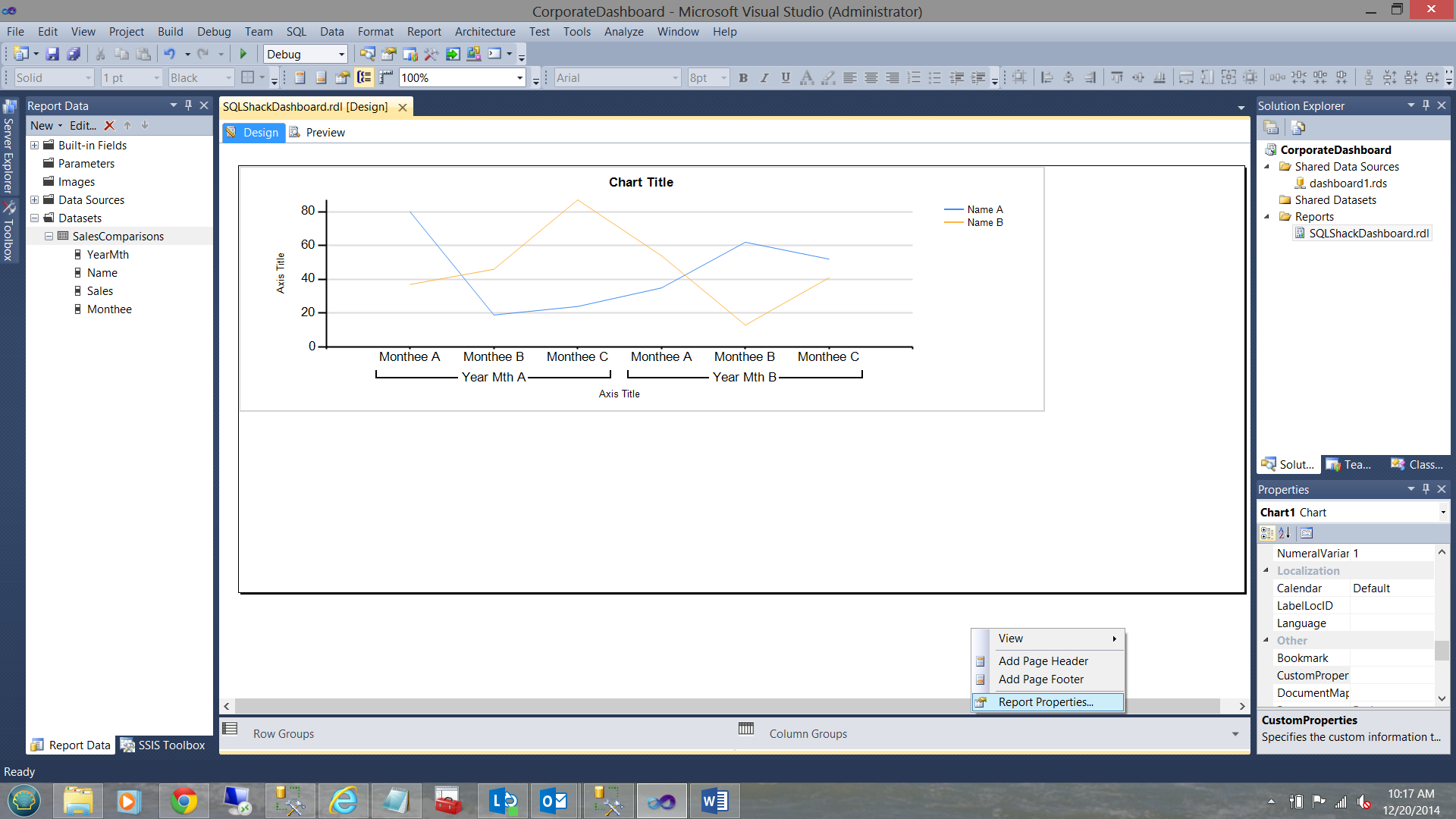Click the Undo arrow icon
The image size is (1456, 819).
[x=169, y=54]
